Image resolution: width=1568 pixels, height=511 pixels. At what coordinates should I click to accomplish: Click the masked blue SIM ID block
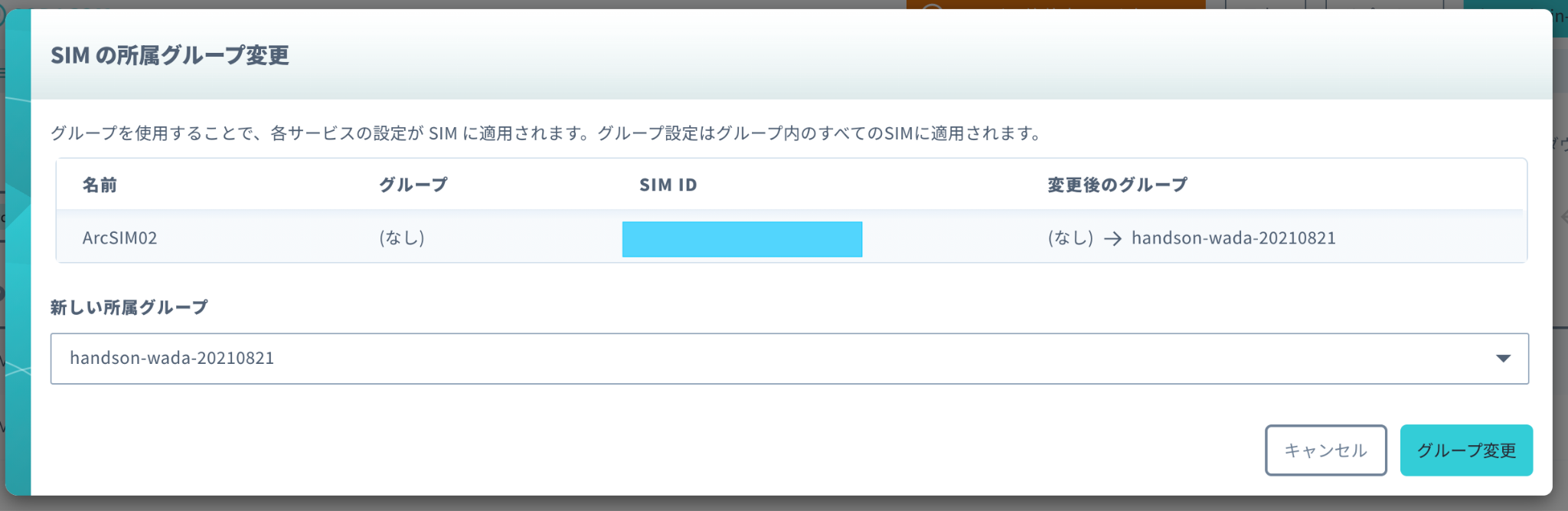click(742, 239)
